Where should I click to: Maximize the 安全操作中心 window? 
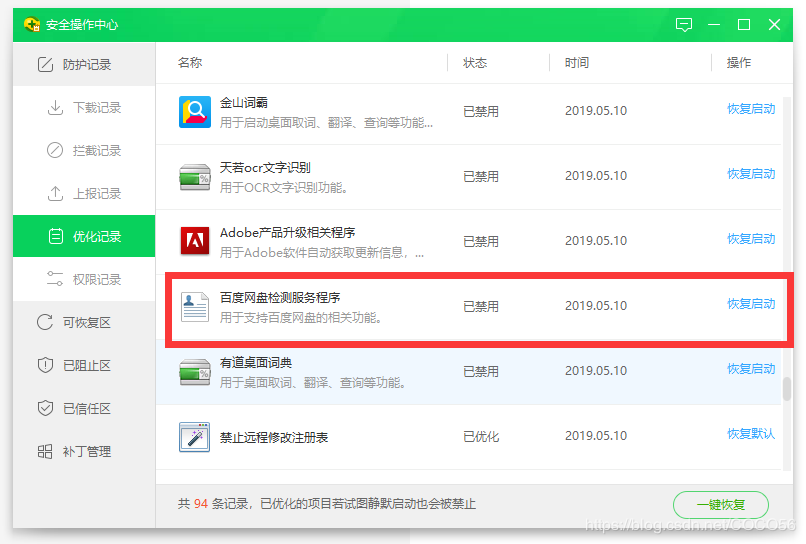click(x=744, y=24)
